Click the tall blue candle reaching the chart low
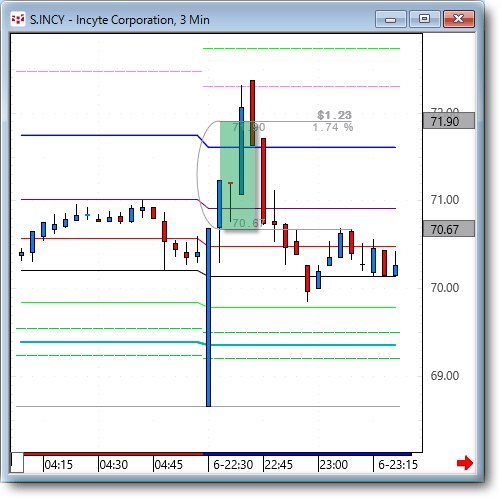 tap(208, 317)
